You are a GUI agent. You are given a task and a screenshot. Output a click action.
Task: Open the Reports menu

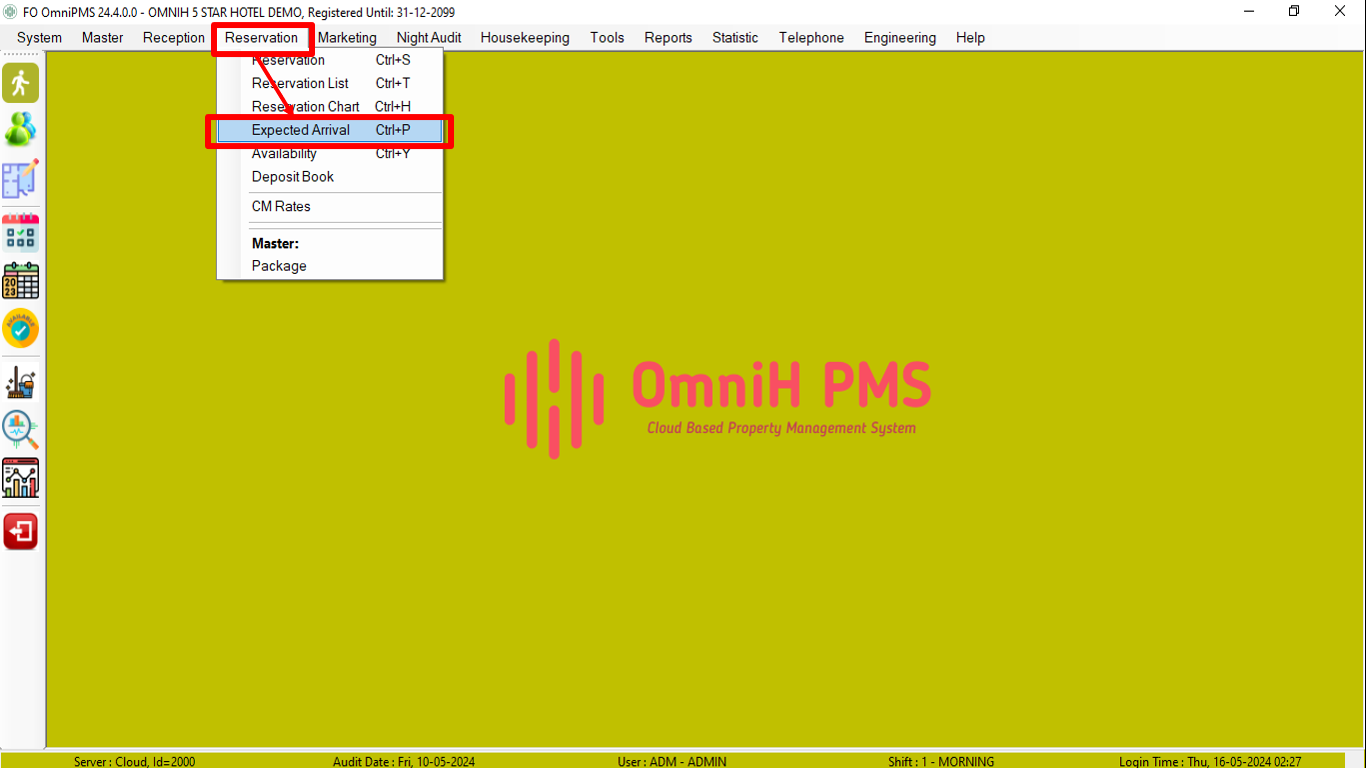click(668, 38)
